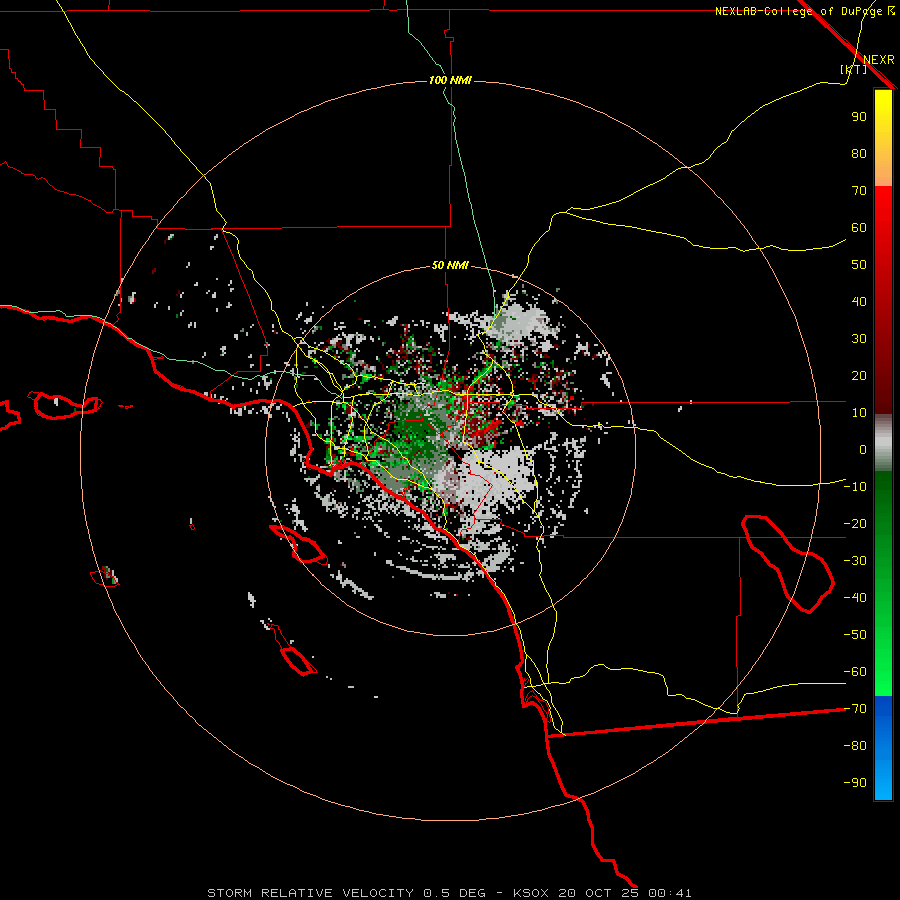Click the 30 value on velocity scale

(x=859, y=339)
